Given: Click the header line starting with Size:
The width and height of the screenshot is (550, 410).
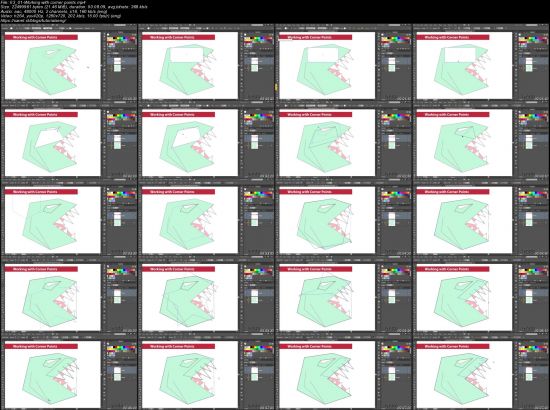Looking at the screenshot, I should click(74, 7).
